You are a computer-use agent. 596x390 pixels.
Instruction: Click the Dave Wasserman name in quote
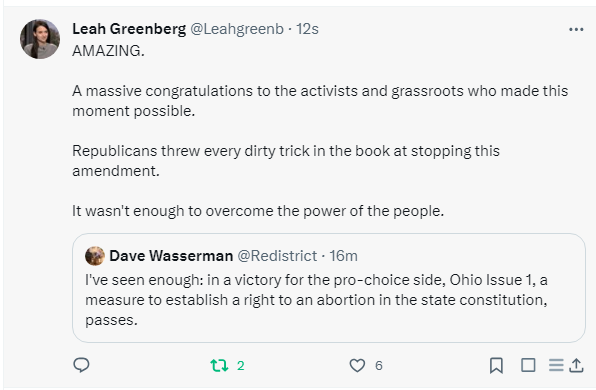[171, 256]
